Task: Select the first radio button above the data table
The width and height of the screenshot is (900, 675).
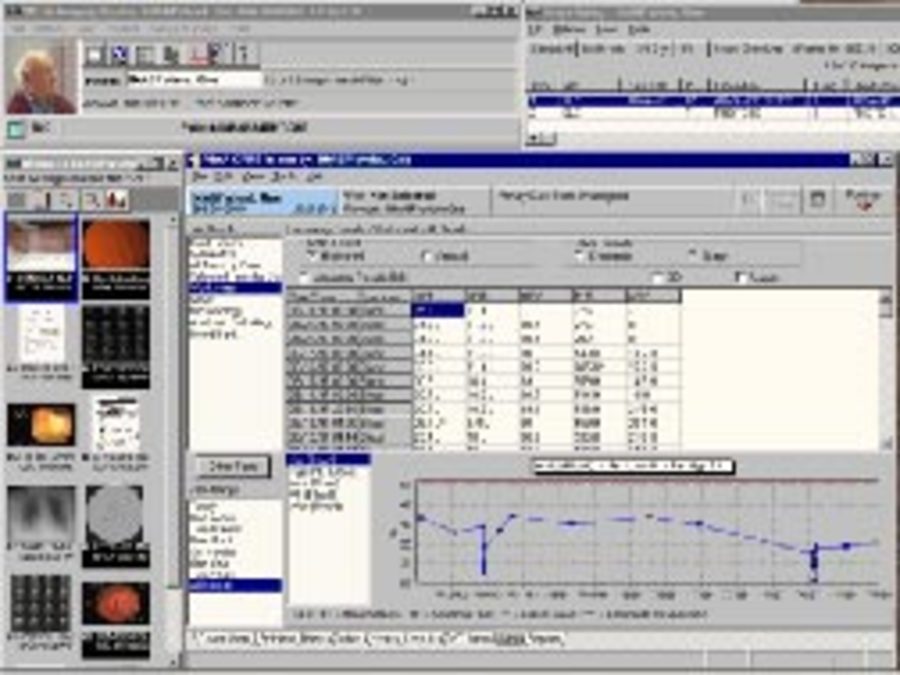Action: [x=313, y=255]
